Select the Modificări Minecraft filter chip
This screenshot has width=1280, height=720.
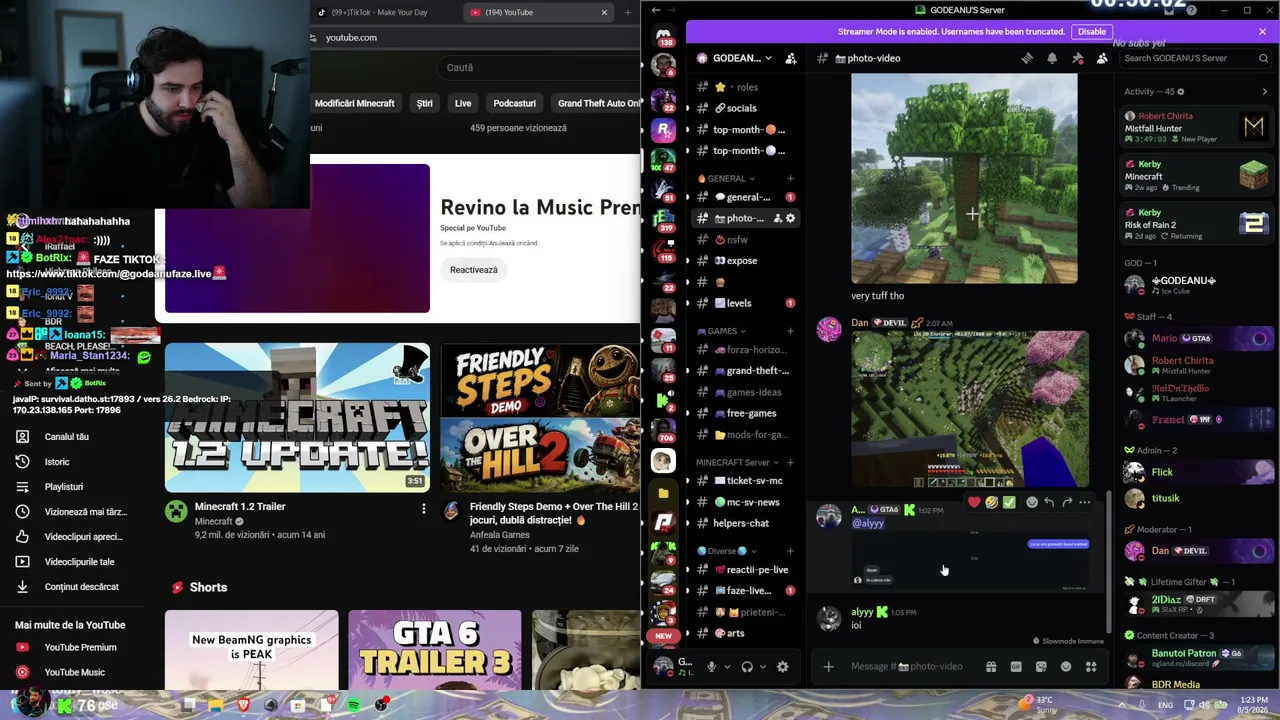pyautogui.click(x=355, y=103)
